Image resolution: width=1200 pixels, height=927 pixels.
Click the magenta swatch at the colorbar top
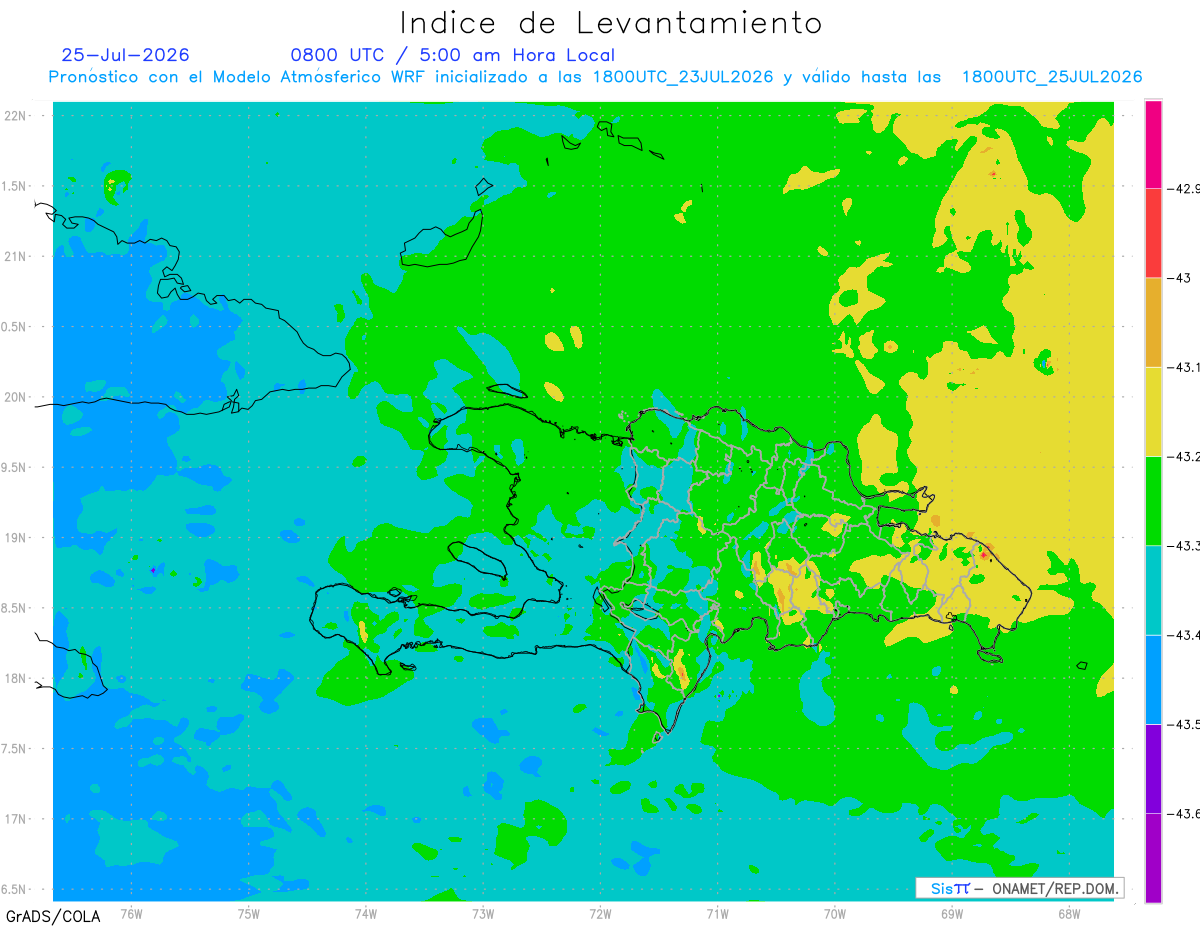coord(1153,144)
